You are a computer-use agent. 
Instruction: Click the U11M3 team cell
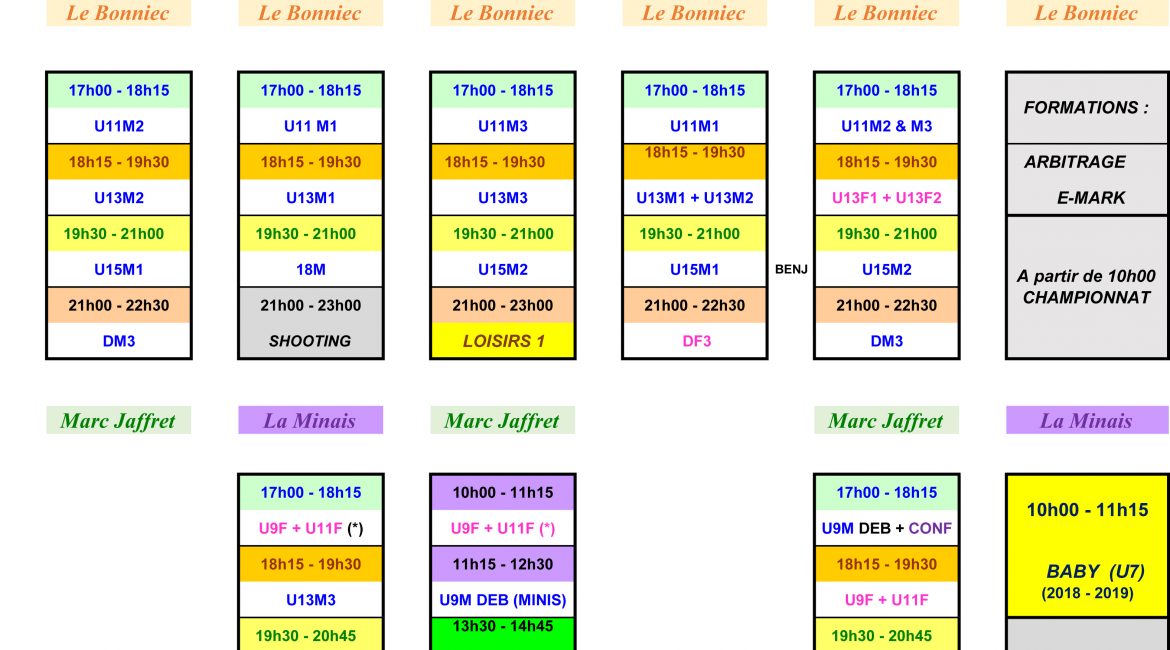(503, 126)
